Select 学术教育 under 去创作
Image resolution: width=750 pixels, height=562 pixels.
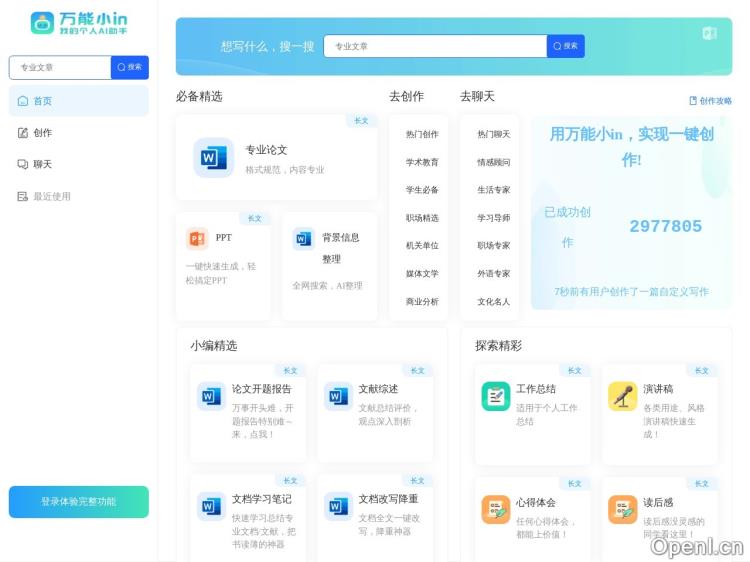[421, 162]
